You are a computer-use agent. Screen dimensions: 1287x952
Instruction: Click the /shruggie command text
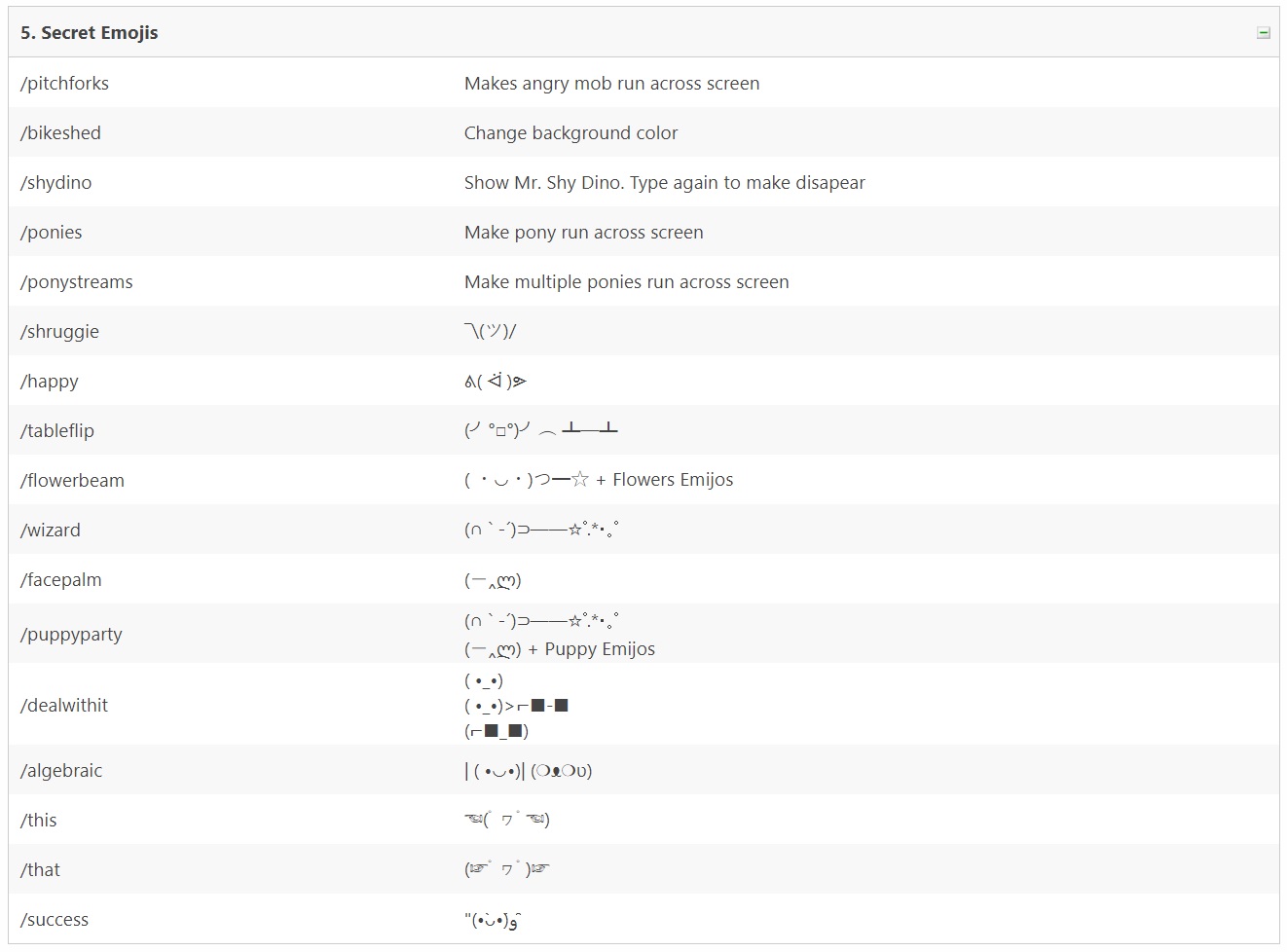click(x=59, y=331)
